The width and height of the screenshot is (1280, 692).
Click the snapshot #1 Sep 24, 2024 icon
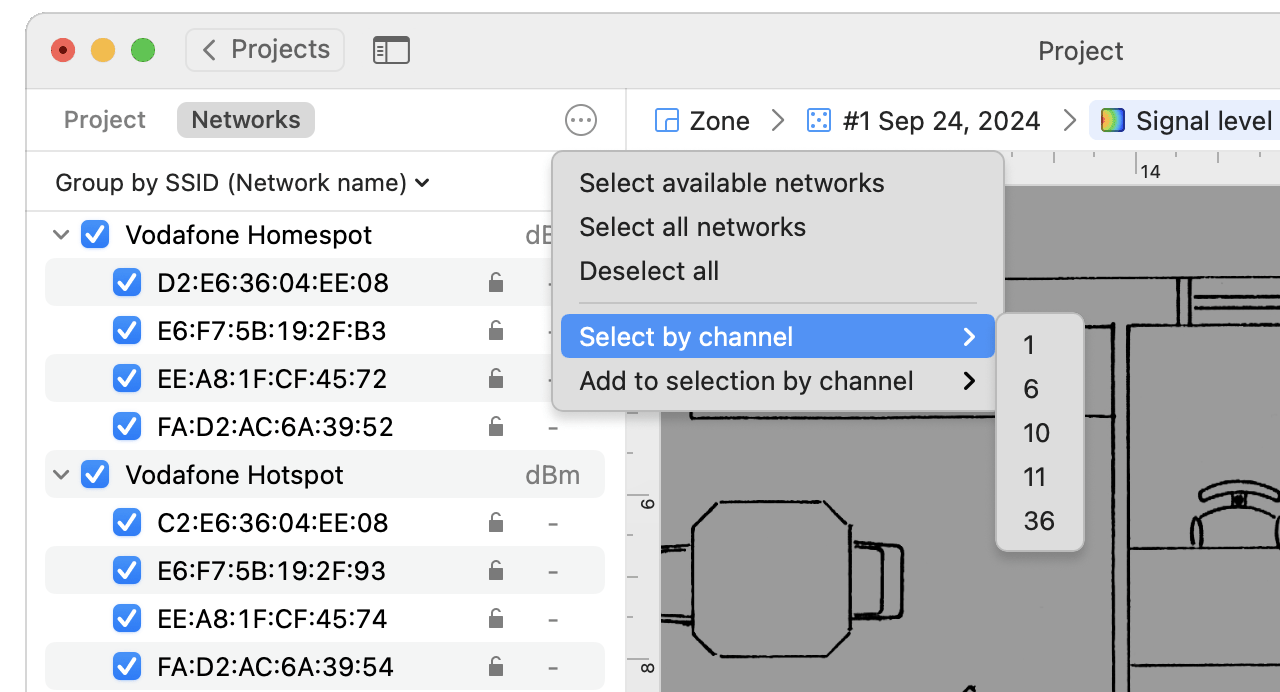pos(819,121)
